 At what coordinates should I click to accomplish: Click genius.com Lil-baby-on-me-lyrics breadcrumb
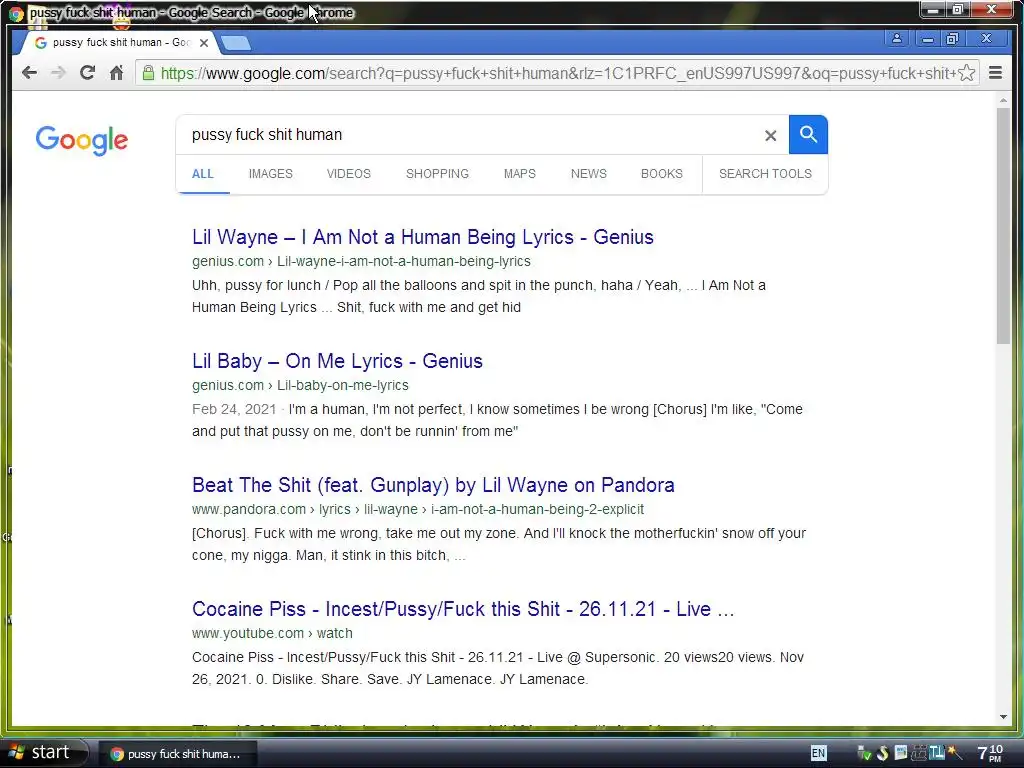pos(300,385)
